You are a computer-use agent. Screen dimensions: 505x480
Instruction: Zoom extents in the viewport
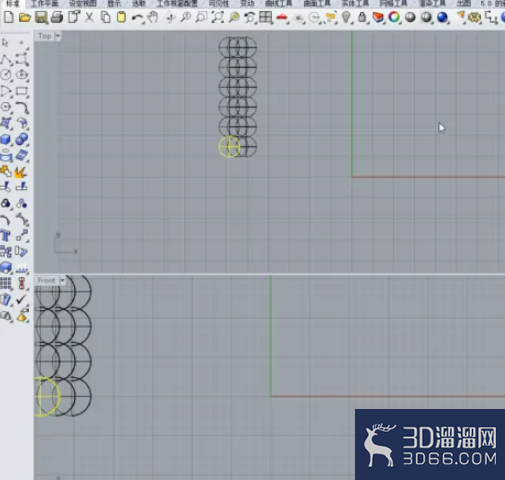pyautogui.click(x=217, y=17)
